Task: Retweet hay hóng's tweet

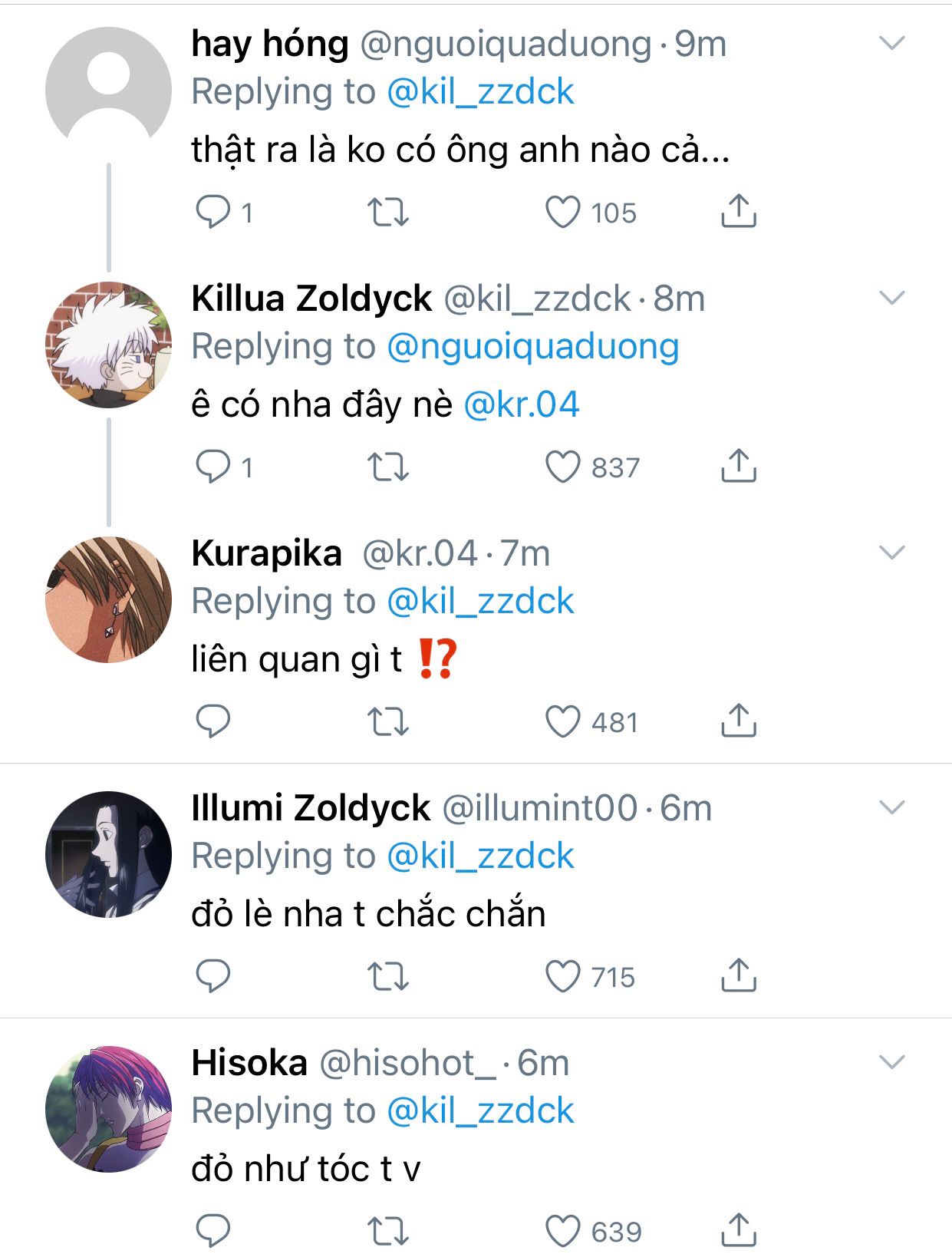Action: click(388, 213)
